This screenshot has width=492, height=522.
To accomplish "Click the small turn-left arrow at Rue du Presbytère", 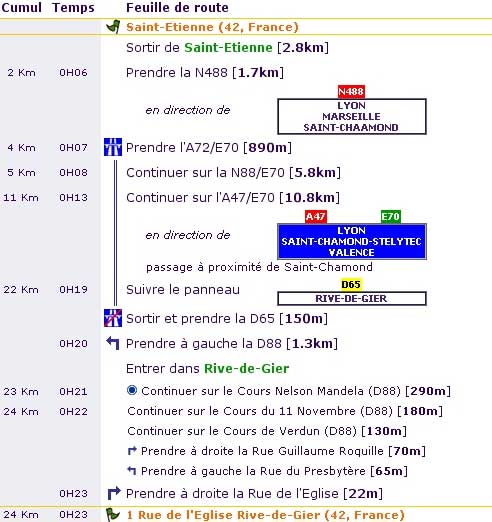I will pos(132,471).
